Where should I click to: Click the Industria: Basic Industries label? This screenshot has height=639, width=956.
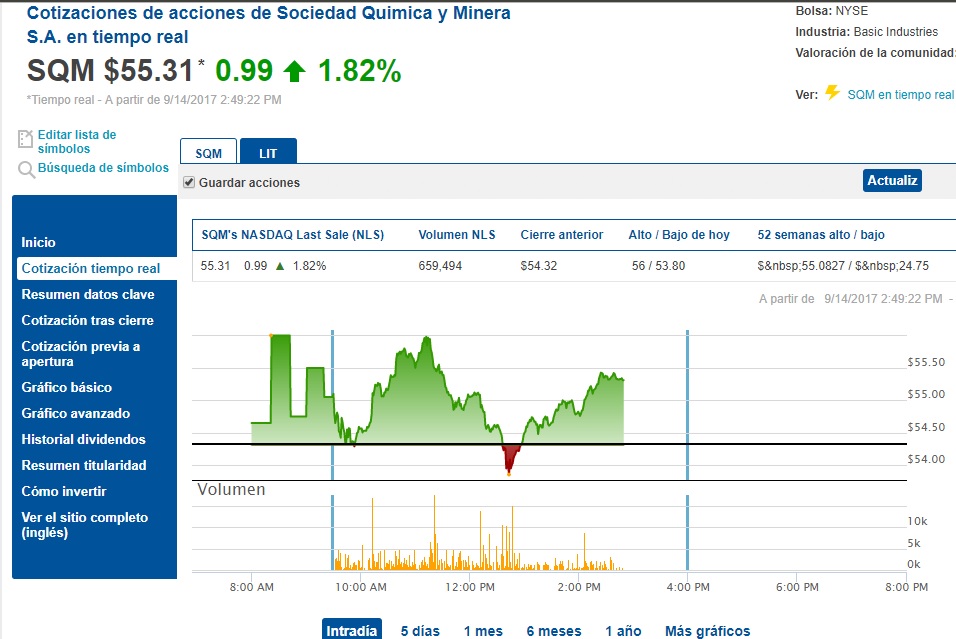(x=866, y=32)
